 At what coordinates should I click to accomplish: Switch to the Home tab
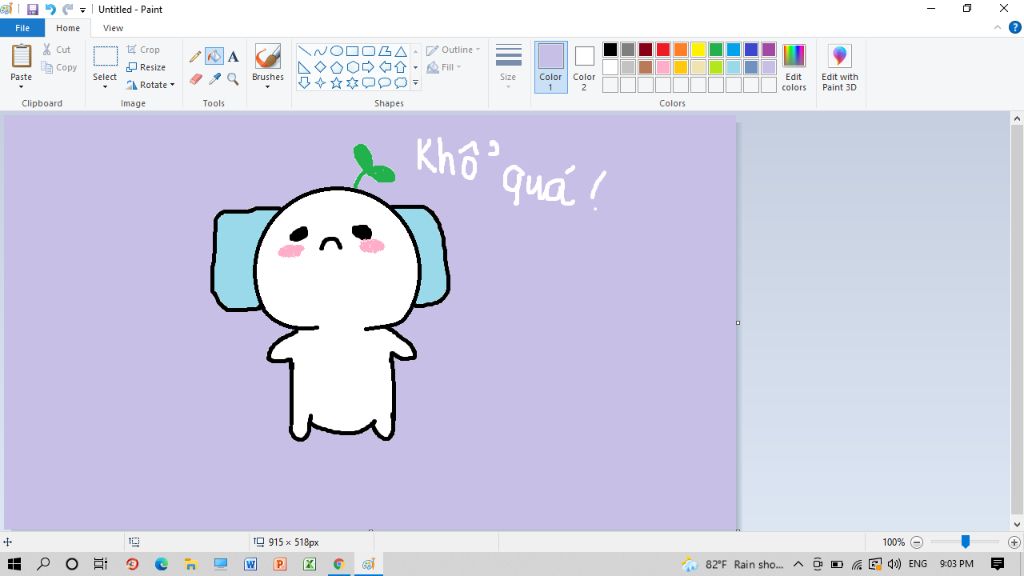68,28
